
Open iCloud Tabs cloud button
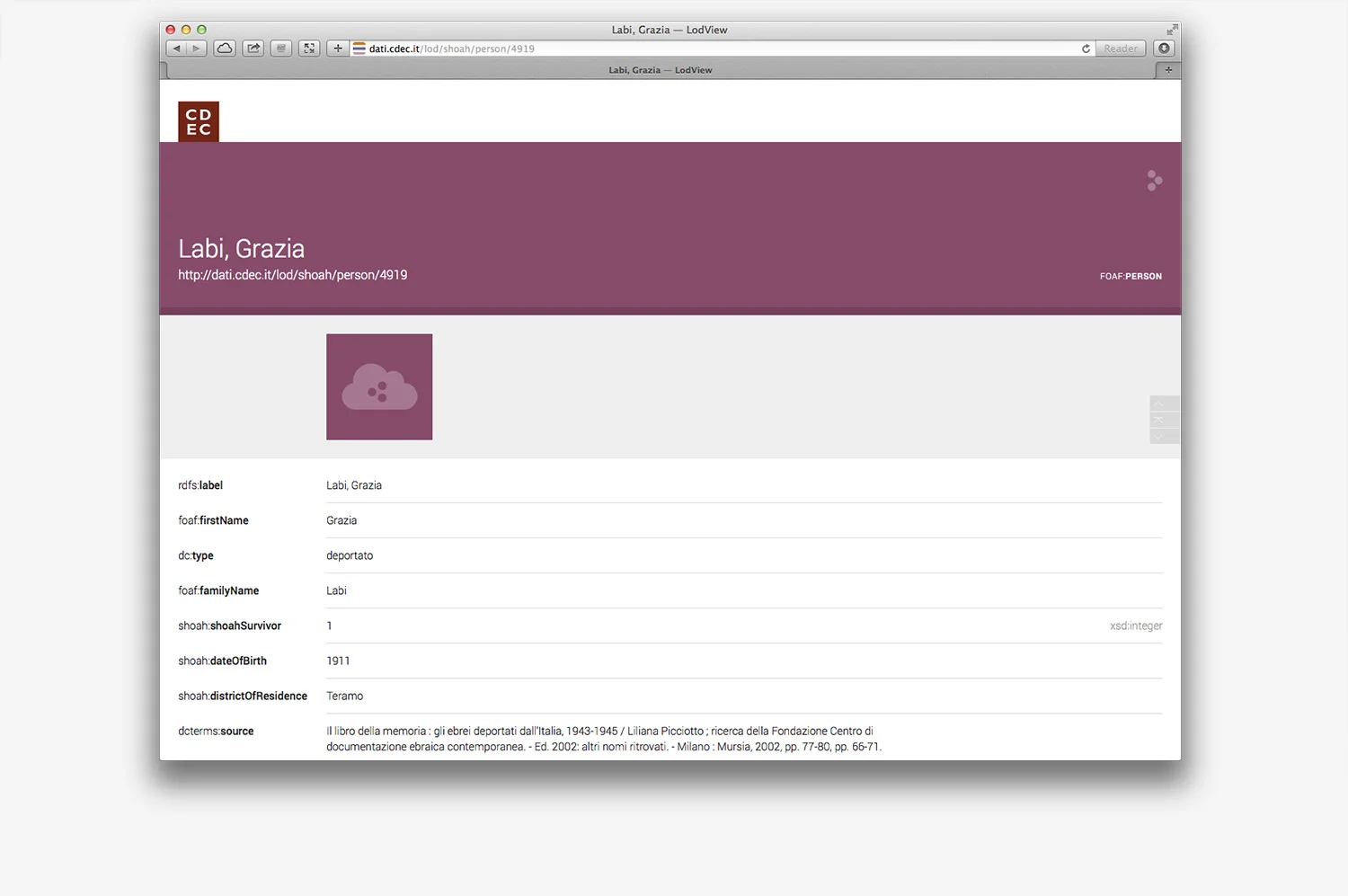225,49
